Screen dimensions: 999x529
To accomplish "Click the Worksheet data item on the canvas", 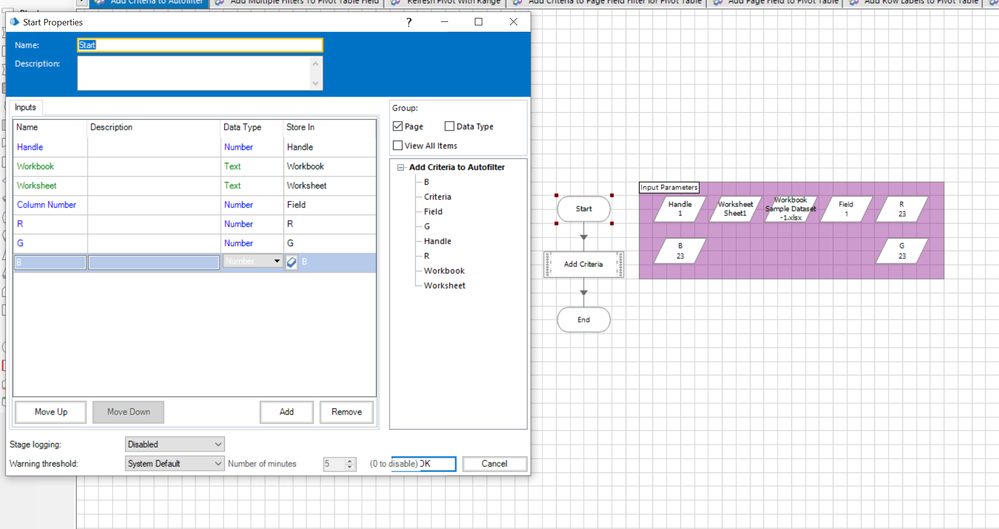I will (735, 209).
